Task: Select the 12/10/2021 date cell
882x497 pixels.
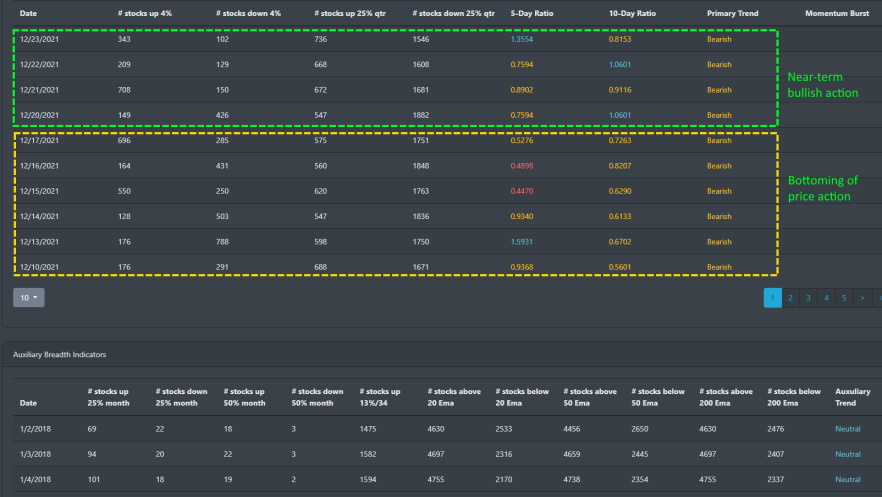Action: [x=39, y=267]
